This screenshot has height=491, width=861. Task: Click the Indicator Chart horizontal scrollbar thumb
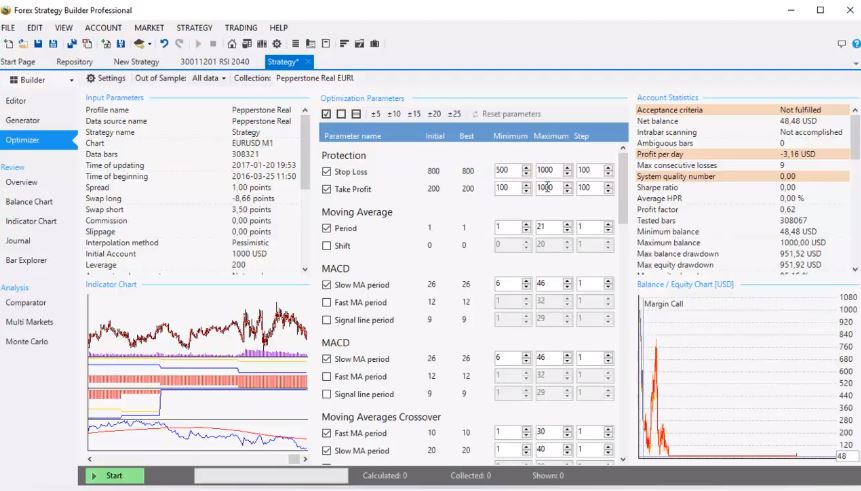(294, 459)
